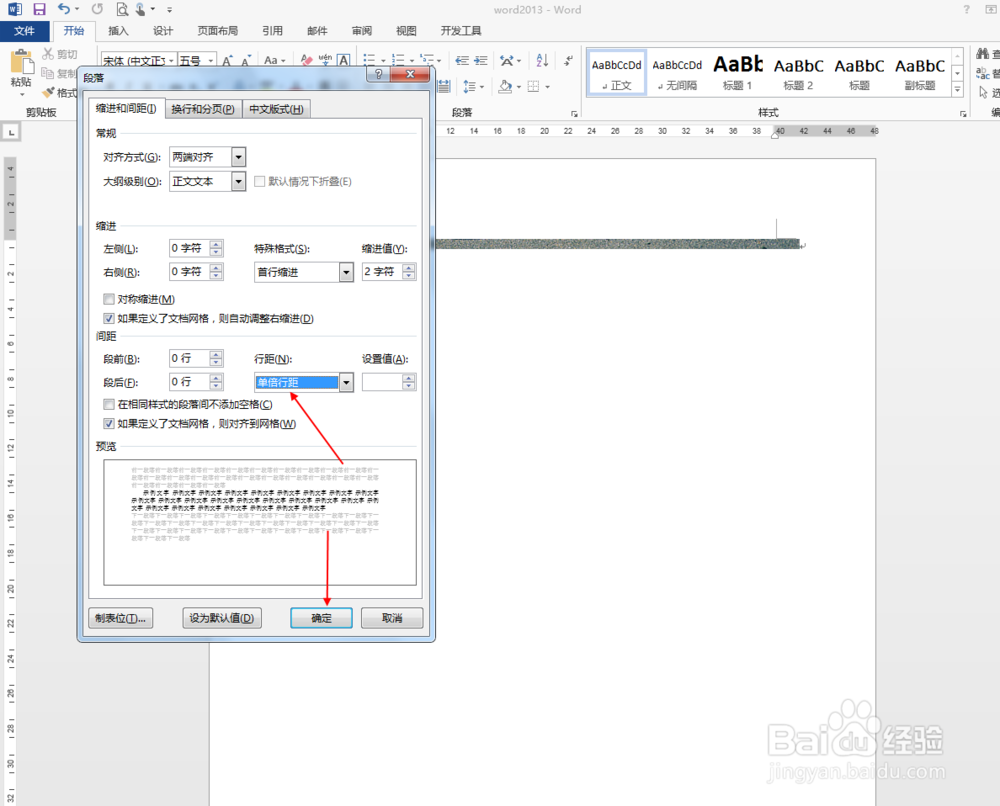Open the 插入 ribbon tab

pyautogui.click(x=118, y=31)
